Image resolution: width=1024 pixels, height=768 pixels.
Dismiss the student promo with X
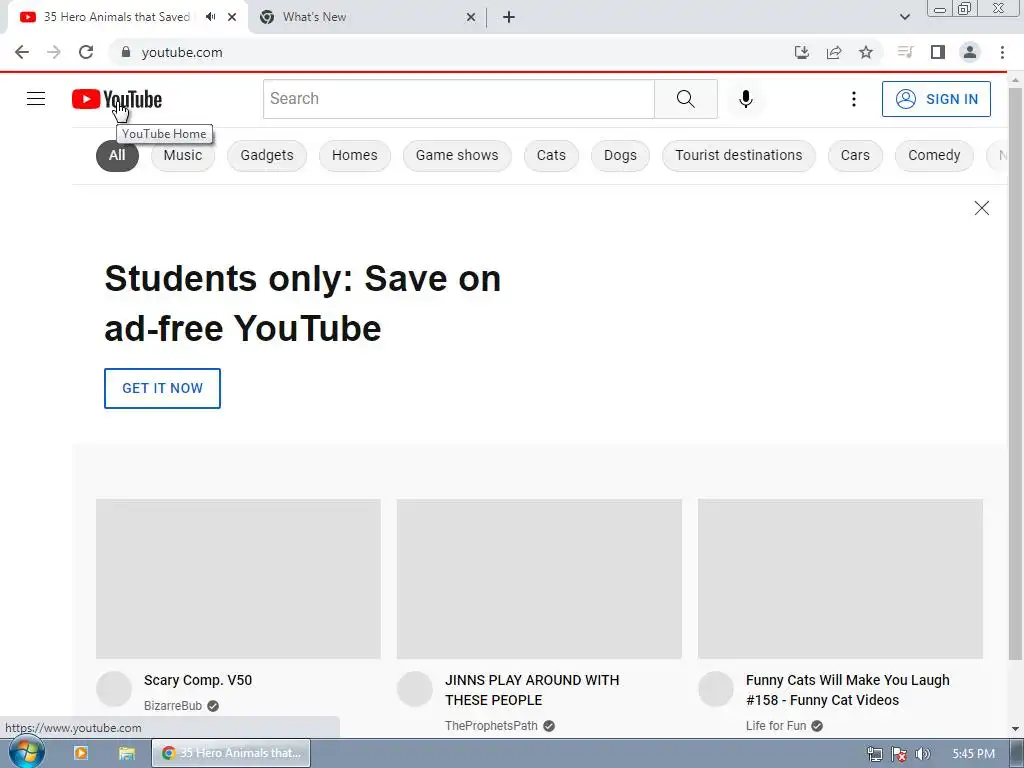[982, 208]
